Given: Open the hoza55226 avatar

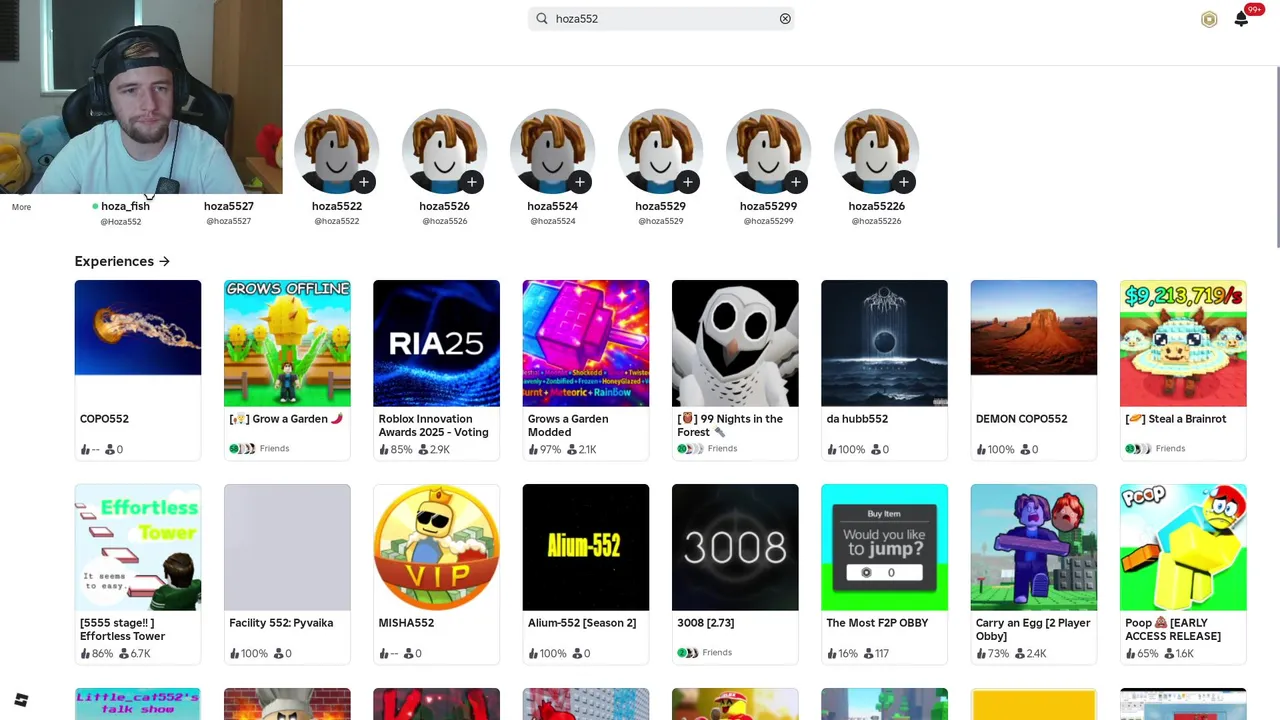Looking at the screenshot, I should 876,151.
